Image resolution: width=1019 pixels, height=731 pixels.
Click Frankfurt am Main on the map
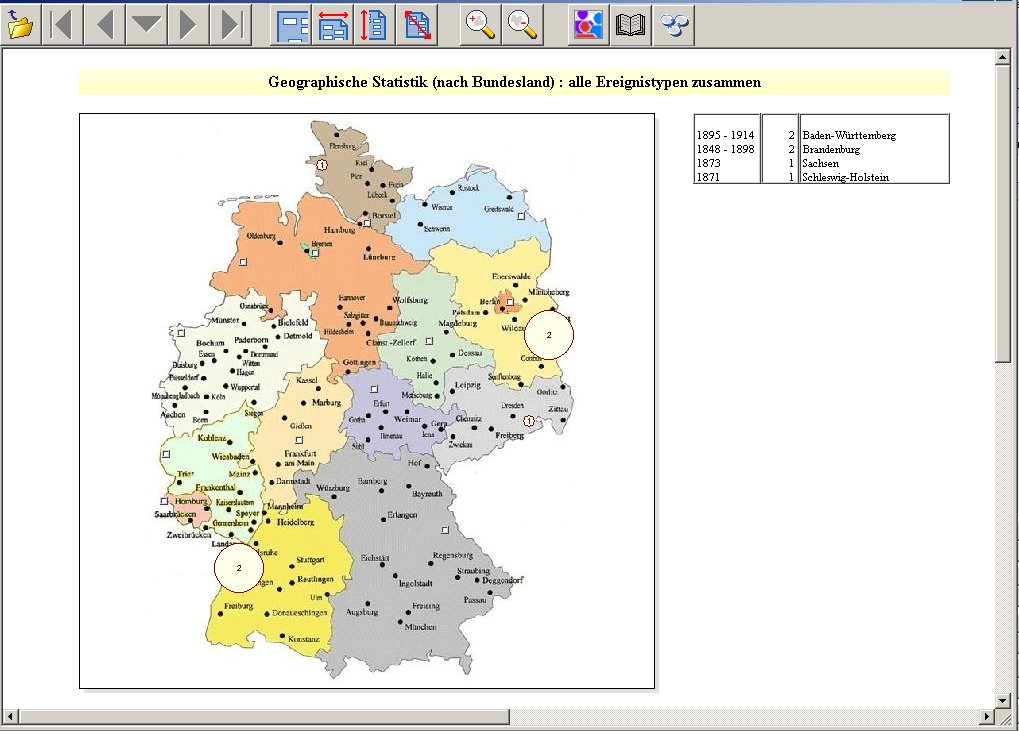pos(300,458)
